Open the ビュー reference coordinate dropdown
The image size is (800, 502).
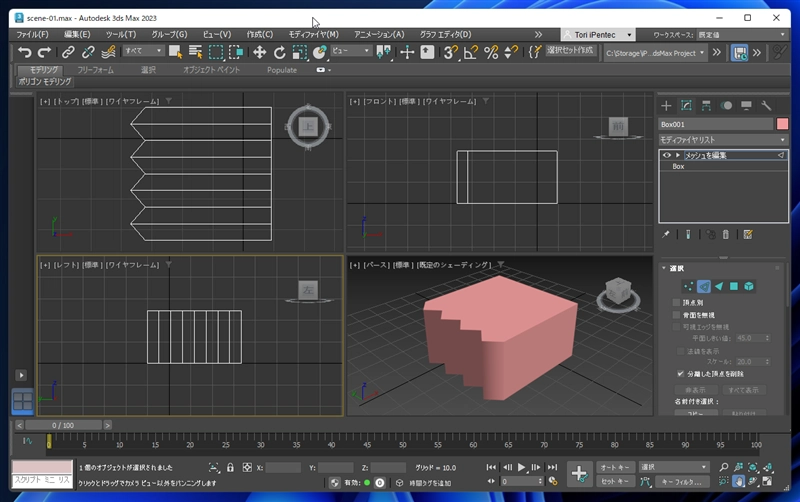352,51
